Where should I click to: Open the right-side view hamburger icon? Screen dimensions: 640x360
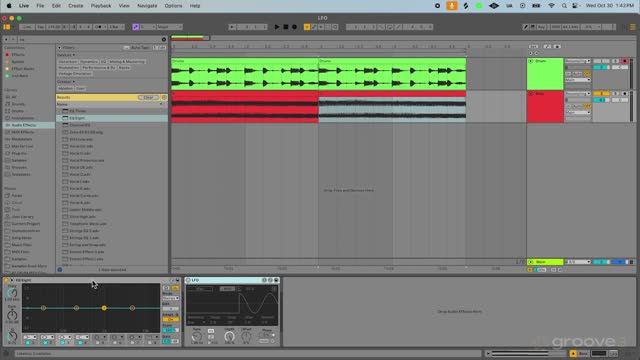(632, 27)
